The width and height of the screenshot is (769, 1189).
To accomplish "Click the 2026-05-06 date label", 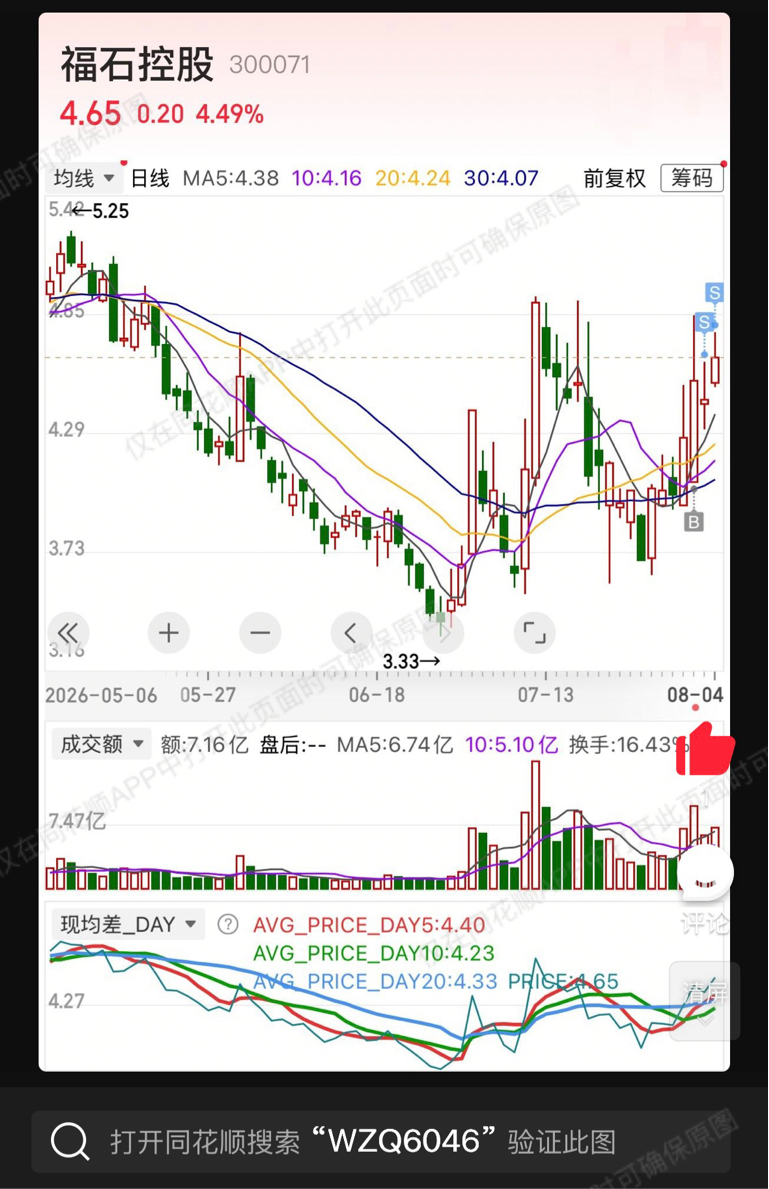I will (x=101, y=695).
